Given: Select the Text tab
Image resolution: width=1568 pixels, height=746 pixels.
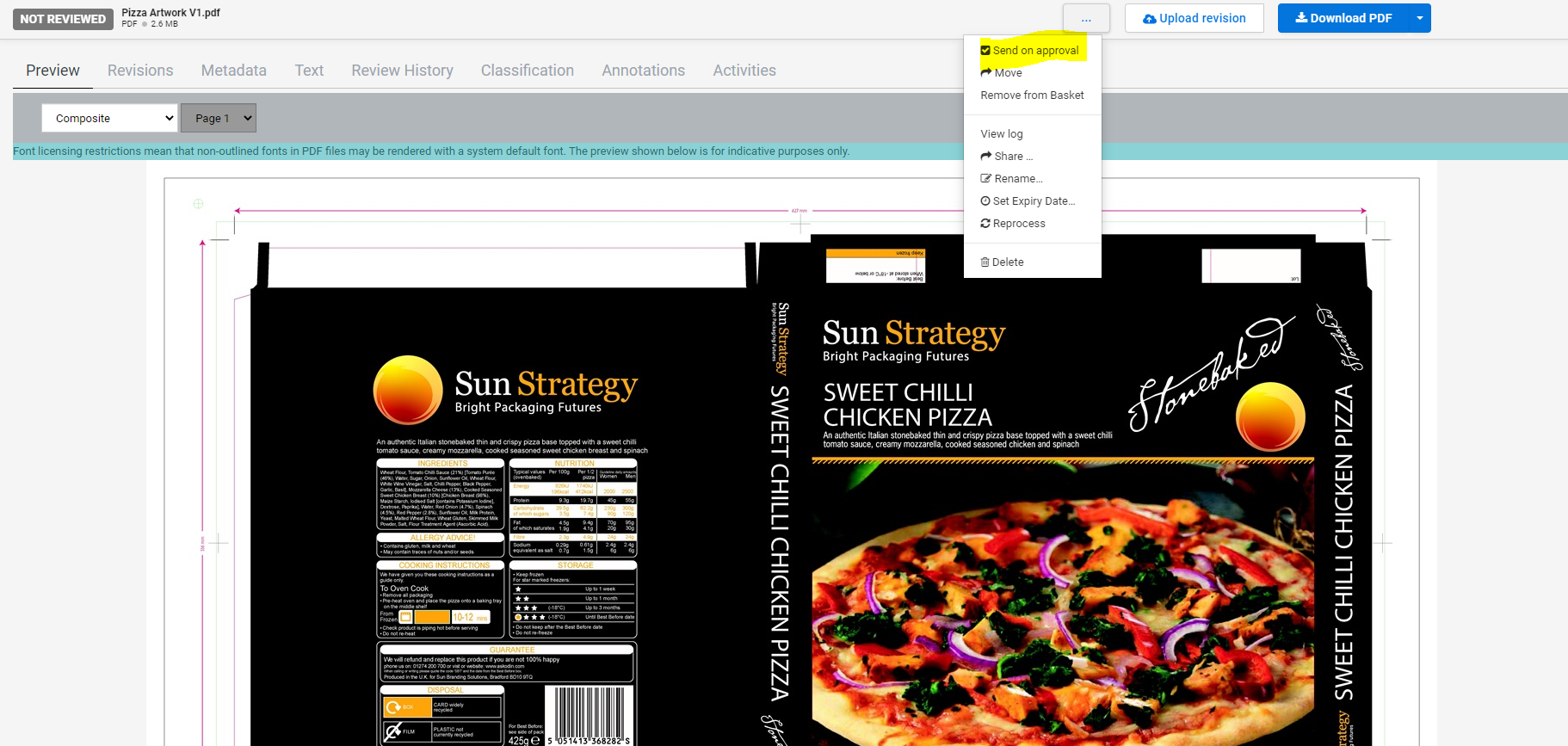Looking at the screenshot, I should click(x=309, y=71).
